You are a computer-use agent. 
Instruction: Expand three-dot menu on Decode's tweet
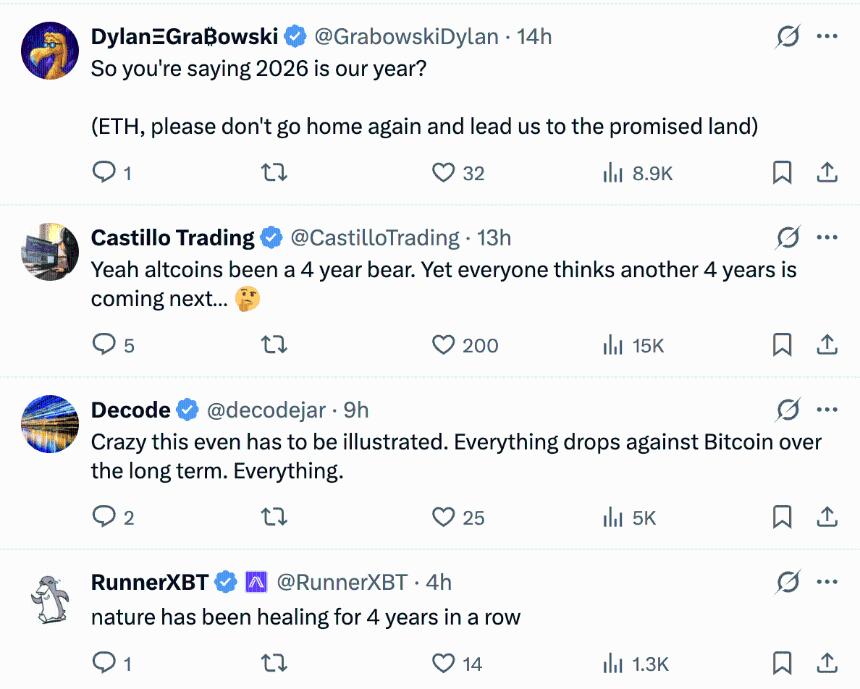(827, 410)
